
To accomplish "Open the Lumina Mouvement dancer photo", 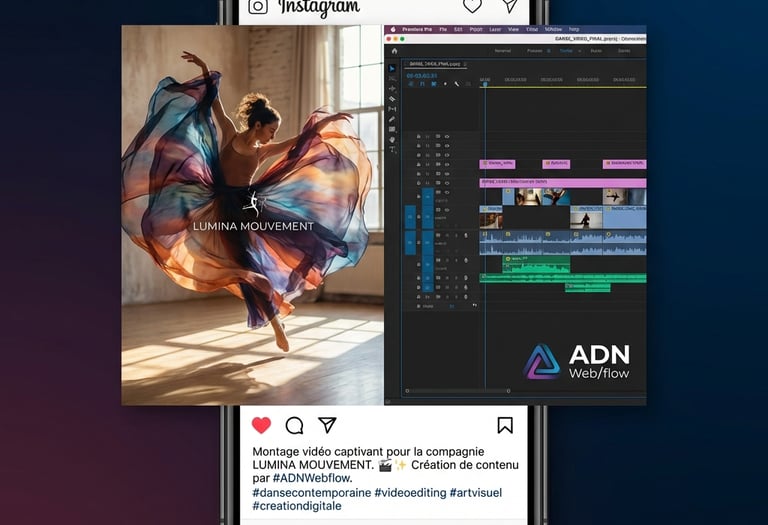I will pos(252,215).
